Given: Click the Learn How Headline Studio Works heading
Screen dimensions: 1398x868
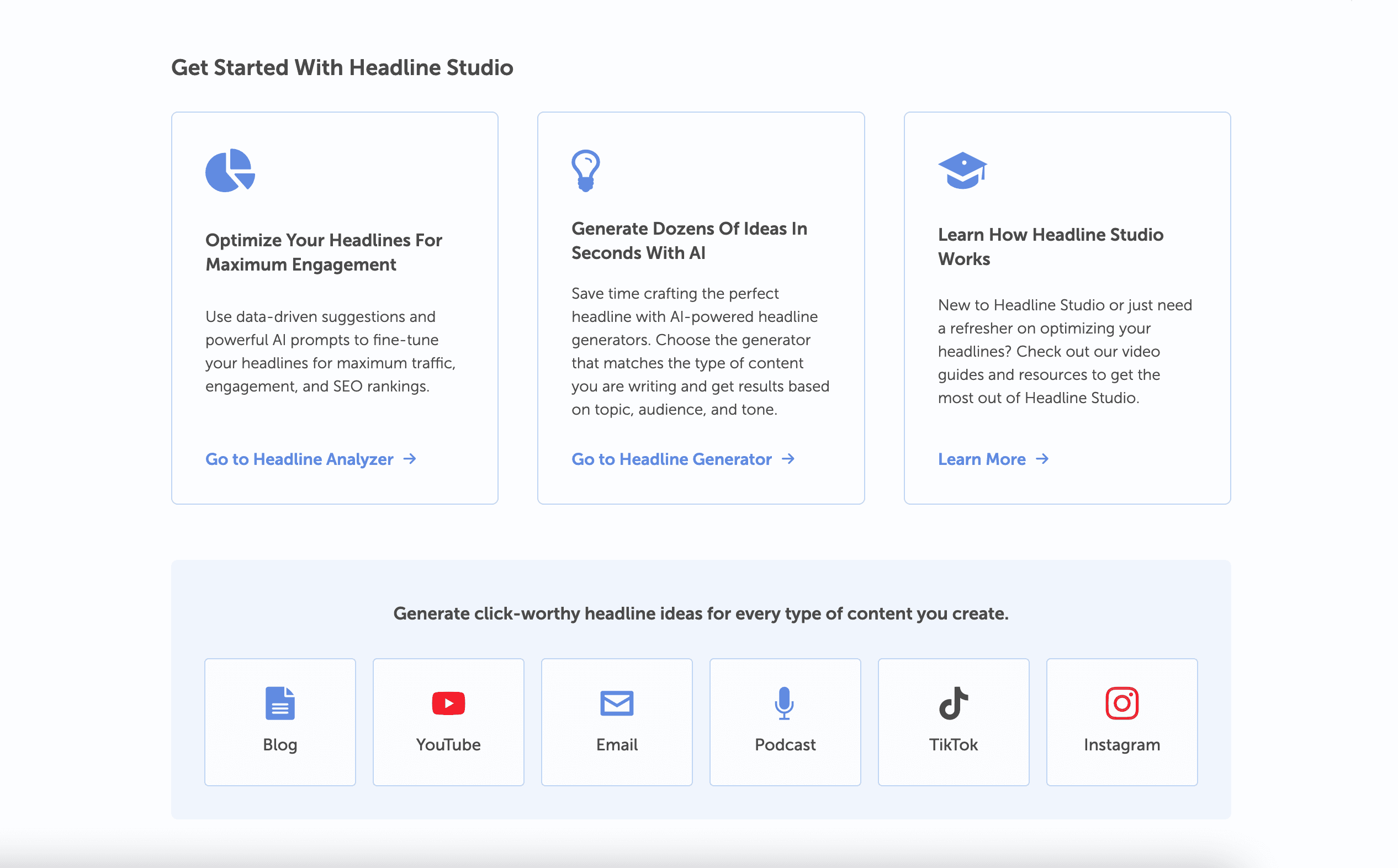Looking at the screenshot, I should point(1050,246).
